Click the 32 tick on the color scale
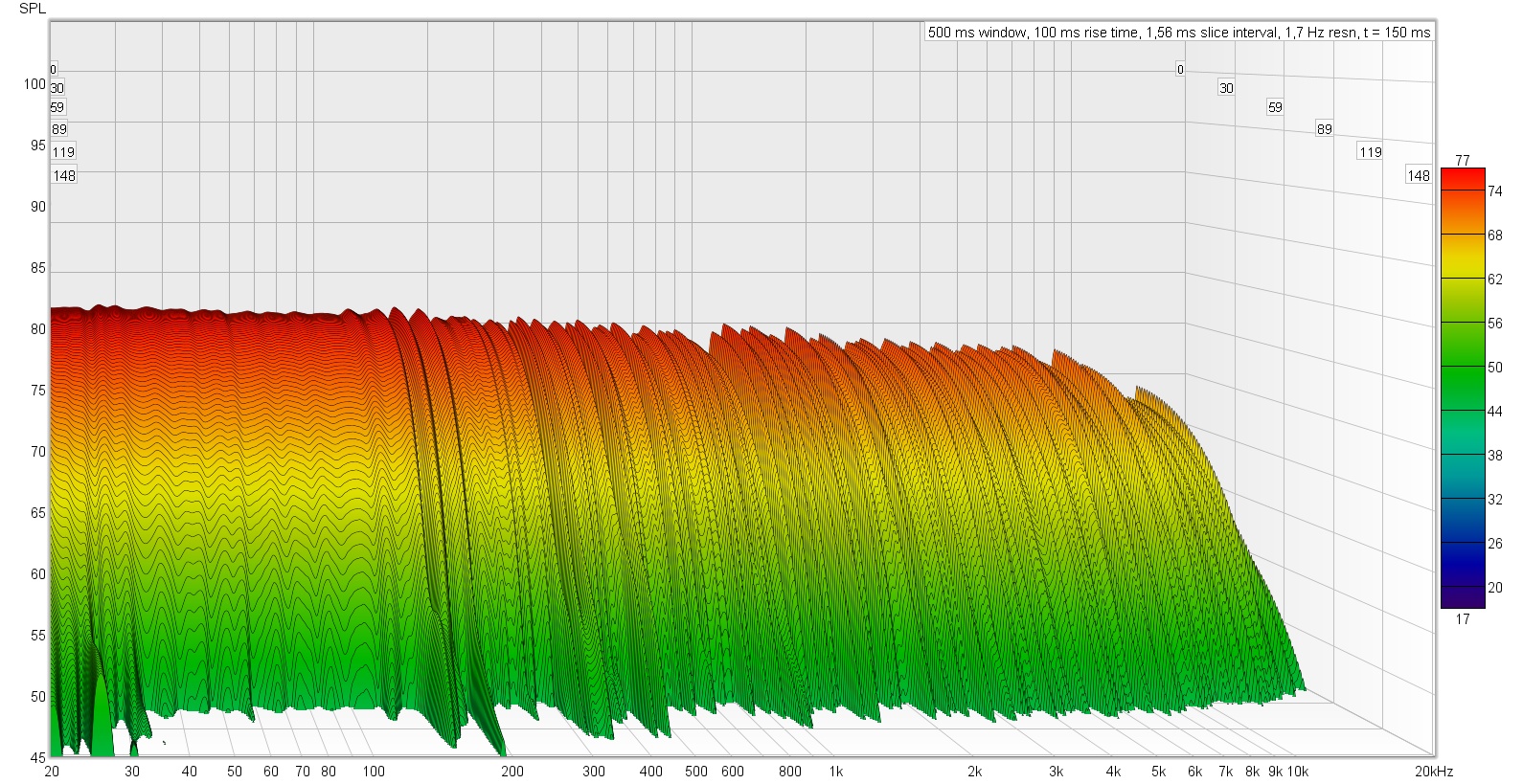The height and width of the screenshot is (784, 1523). click(1495, 500)
